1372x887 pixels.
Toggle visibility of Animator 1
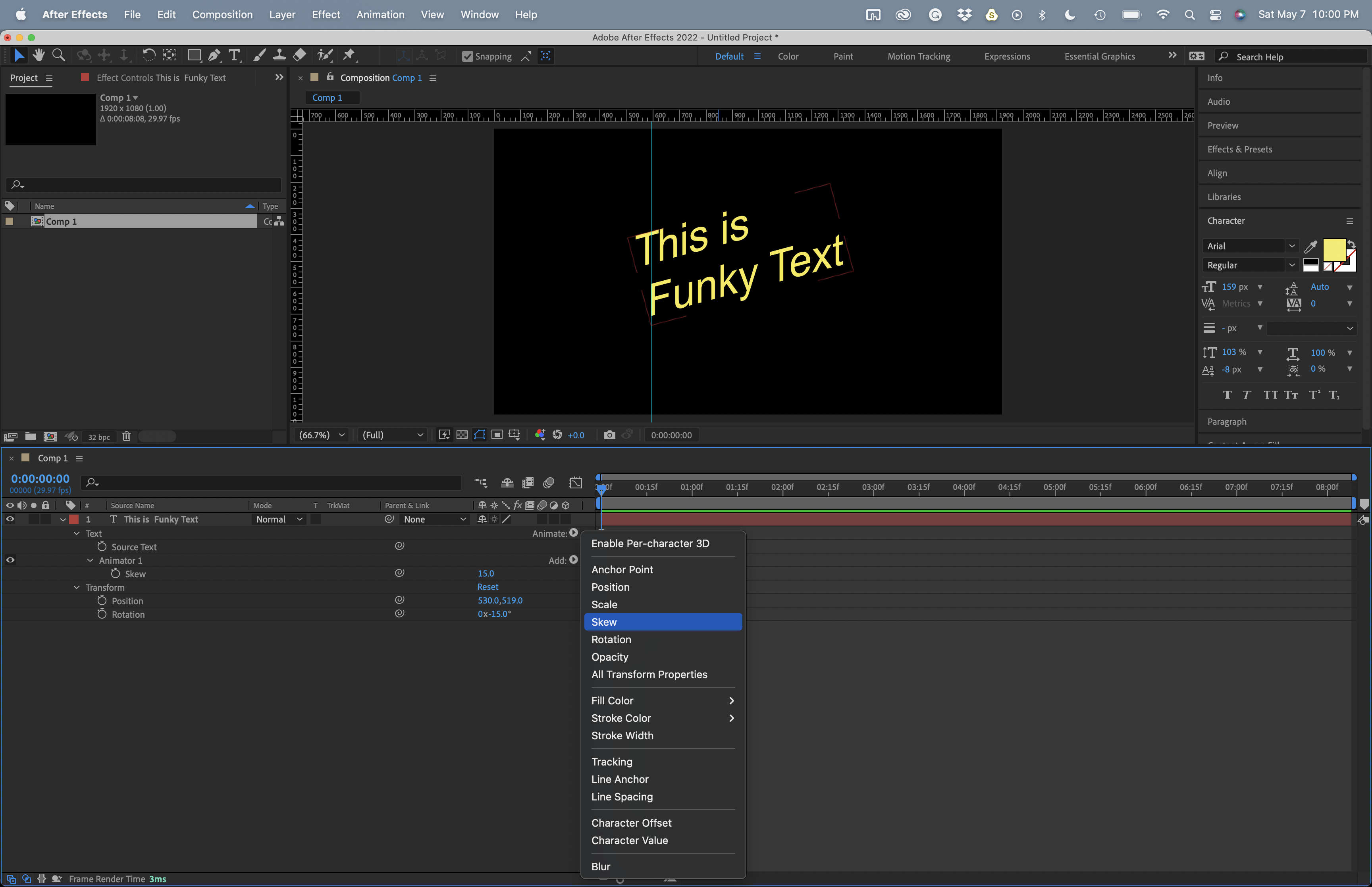(x=9, y=559)
